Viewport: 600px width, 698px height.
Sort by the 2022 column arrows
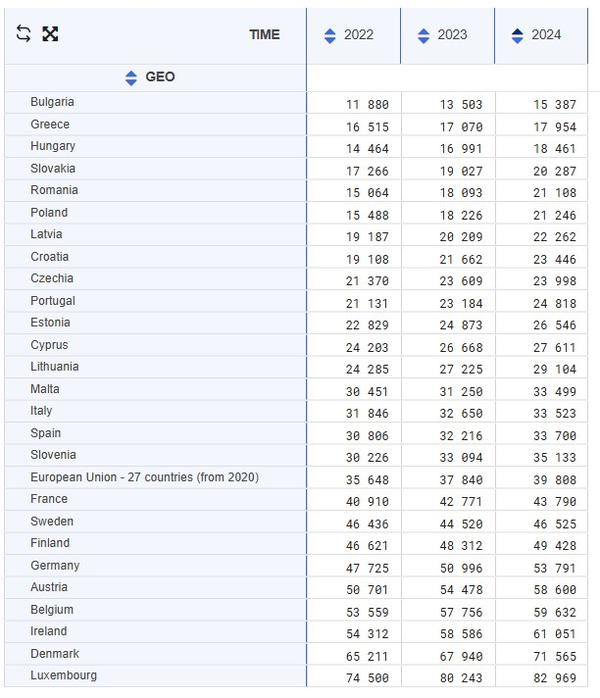(330, 36)
